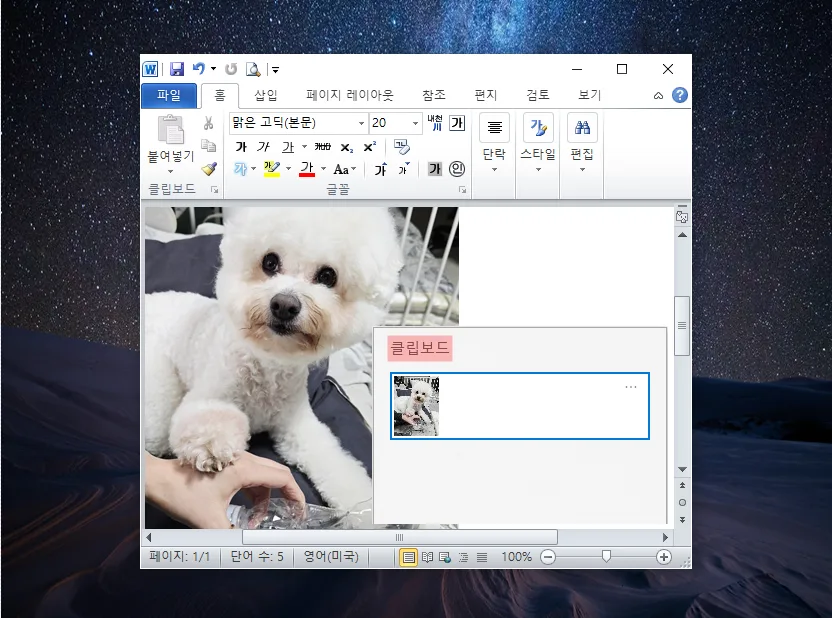Click the Undo arrow icon
The image size is (832, 618).
pyautogui.click(x=199, y=68)
